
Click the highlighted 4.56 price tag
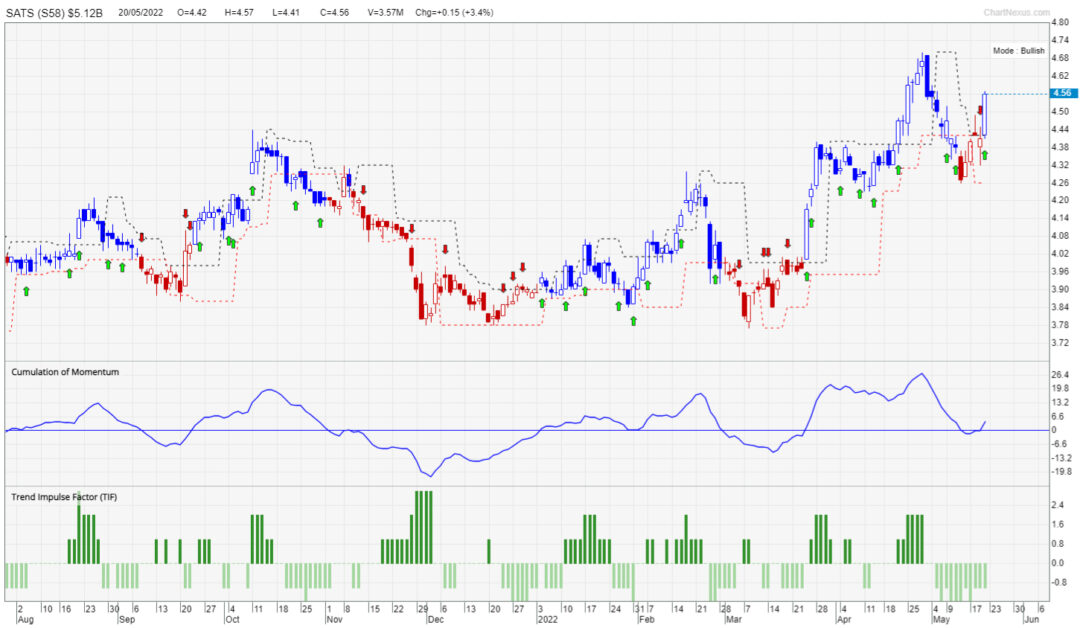[x=1060, y=91]
